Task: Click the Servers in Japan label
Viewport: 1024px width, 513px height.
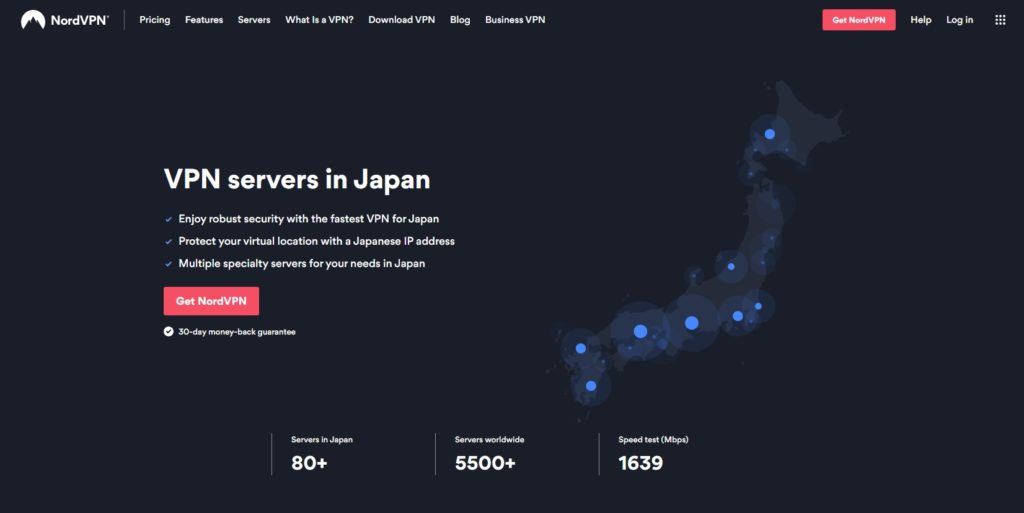Action: [322, 440]
